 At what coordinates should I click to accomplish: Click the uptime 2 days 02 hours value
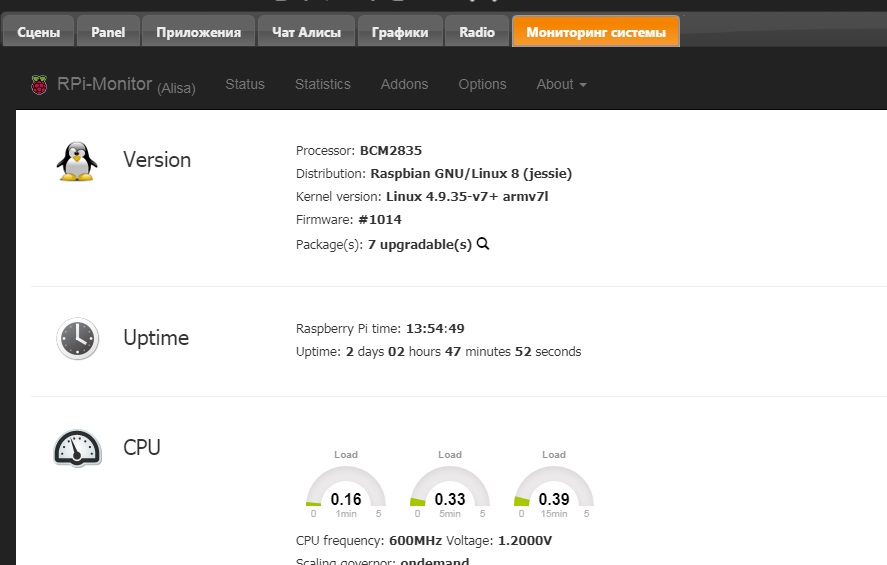pos(463,352)
